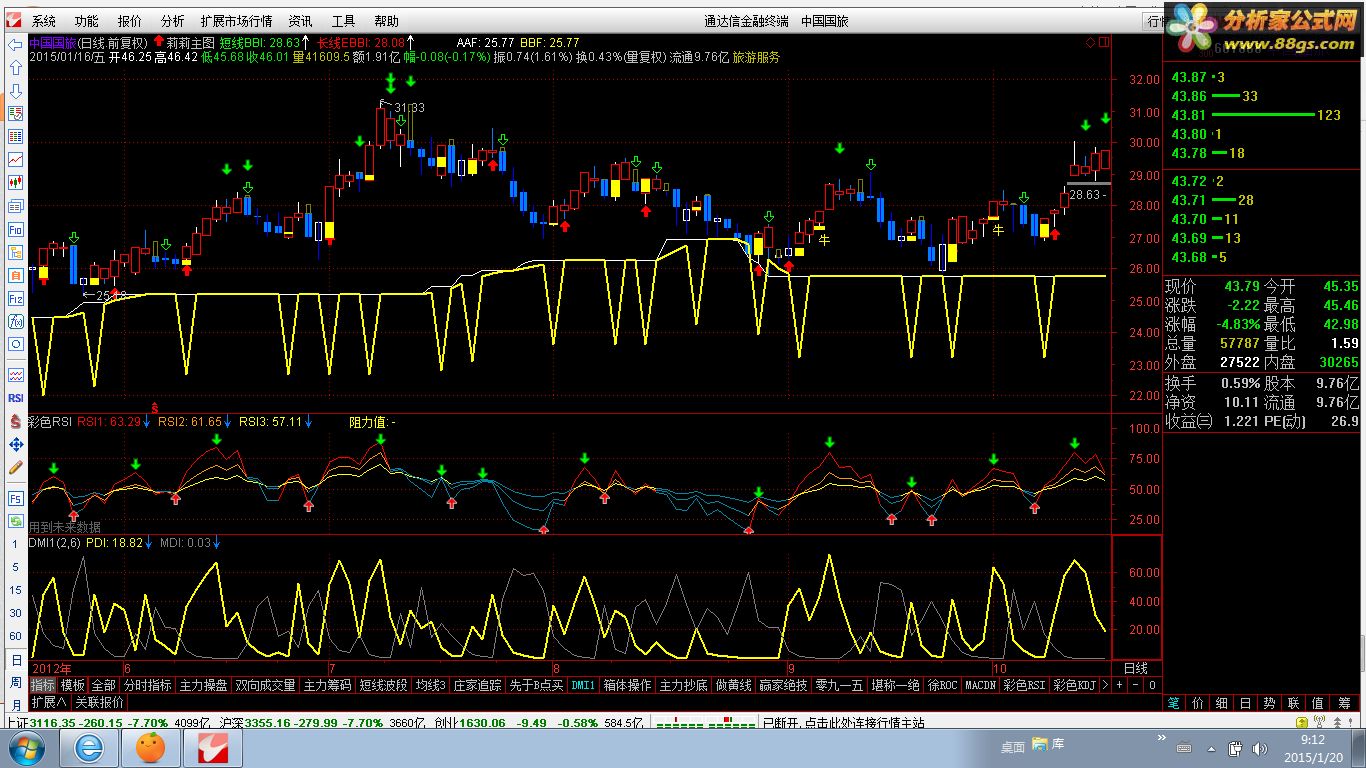The image size is (1366, 768).
Task: Switch to the 主力操盘 indicator tab
Action: coord(204,686)
